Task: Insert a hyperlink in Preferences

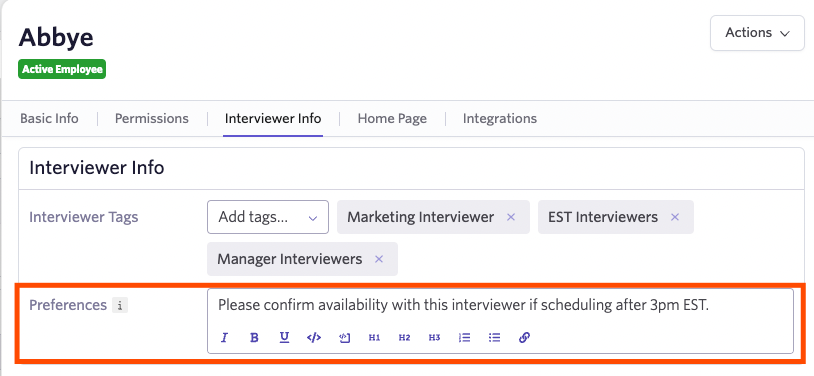Action: 524,338
